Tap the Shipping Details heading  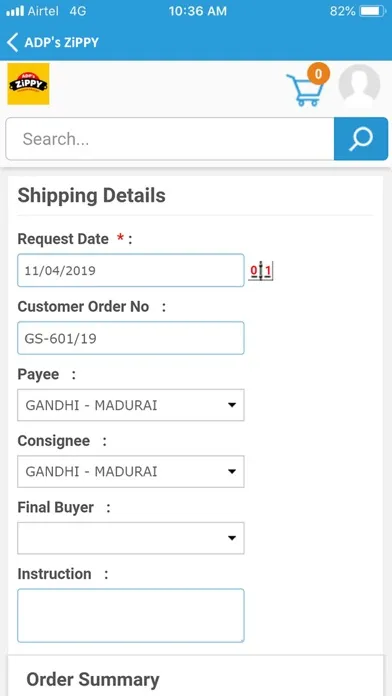(x=91, y=195)
